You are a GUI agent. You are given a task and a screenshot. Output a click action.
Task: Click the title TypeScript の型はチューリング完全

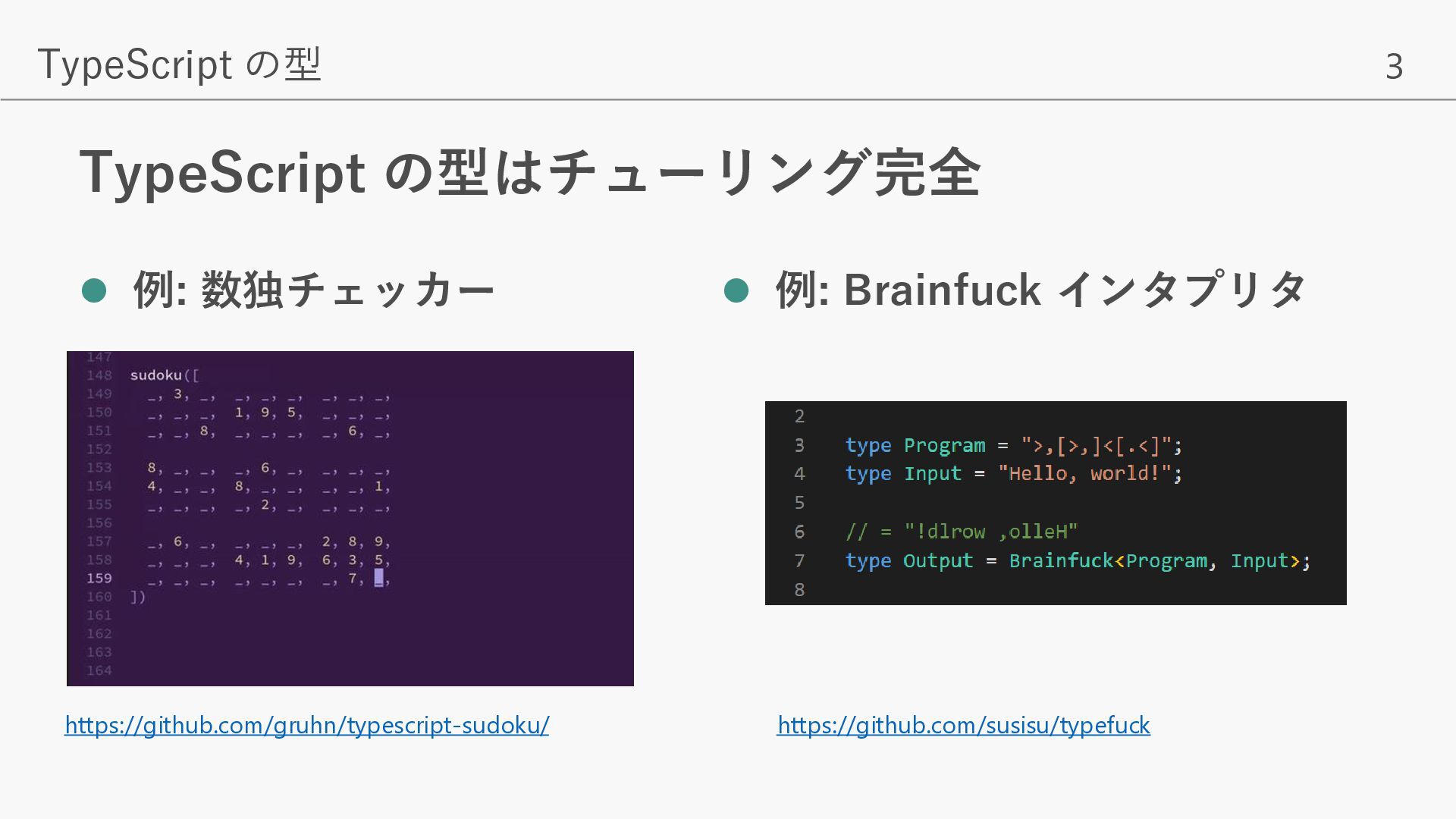(x=529, y=173)
